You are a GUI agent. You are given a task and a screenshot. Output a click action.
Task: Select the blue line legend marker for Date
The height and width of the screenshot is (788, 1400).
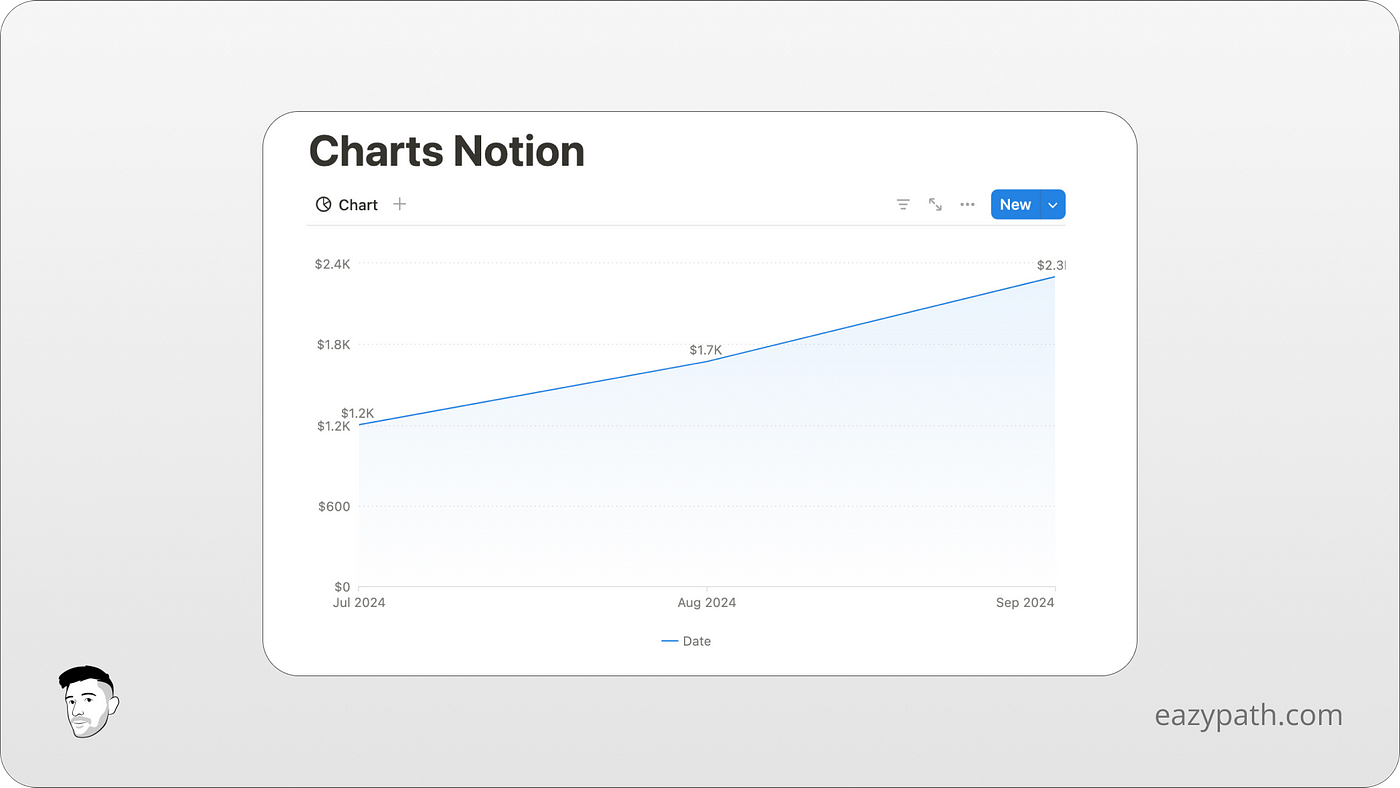669,641
